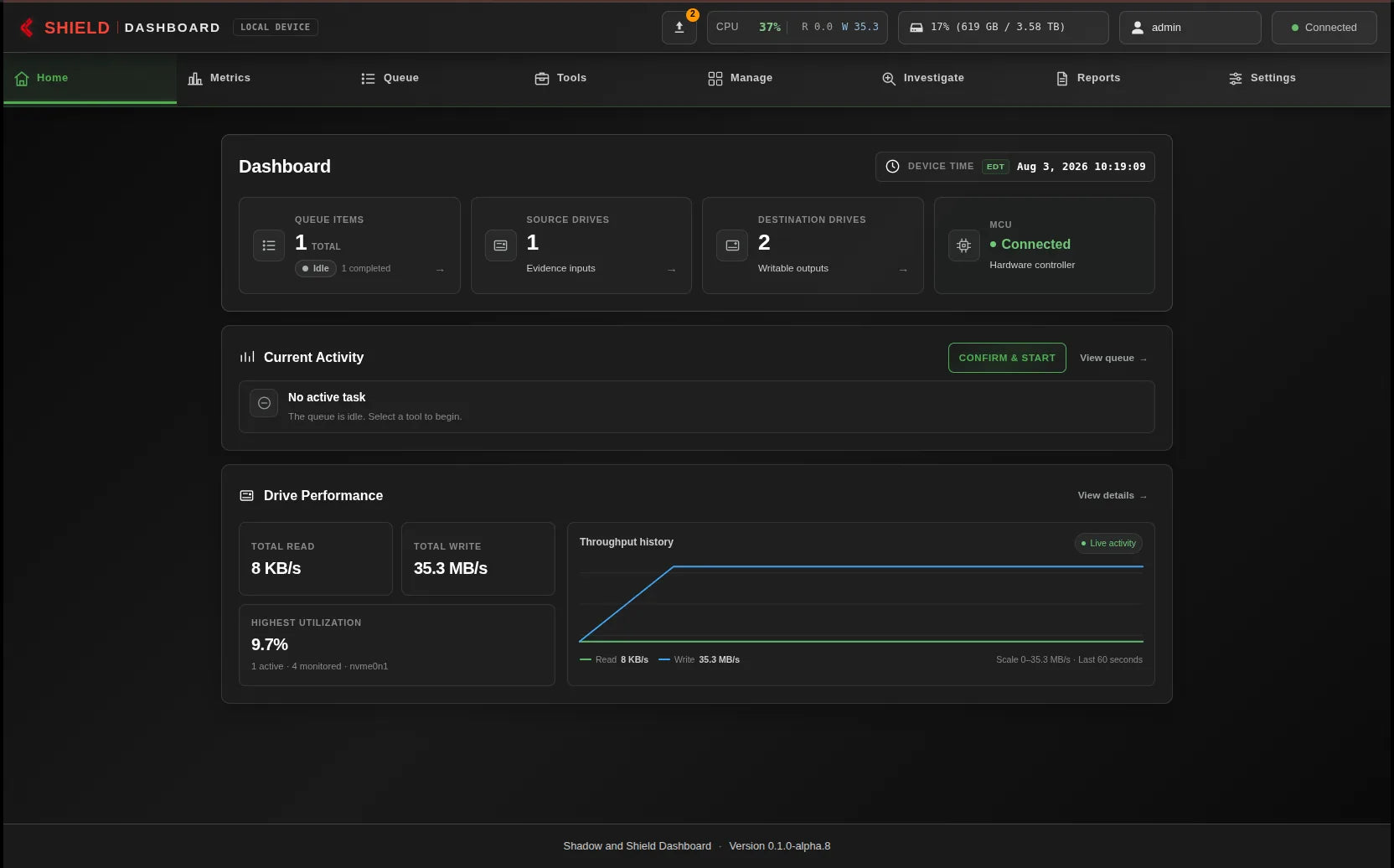The image size is (1394, 868).
Task: Click the 'No active task' message
Action: (327, 397)
